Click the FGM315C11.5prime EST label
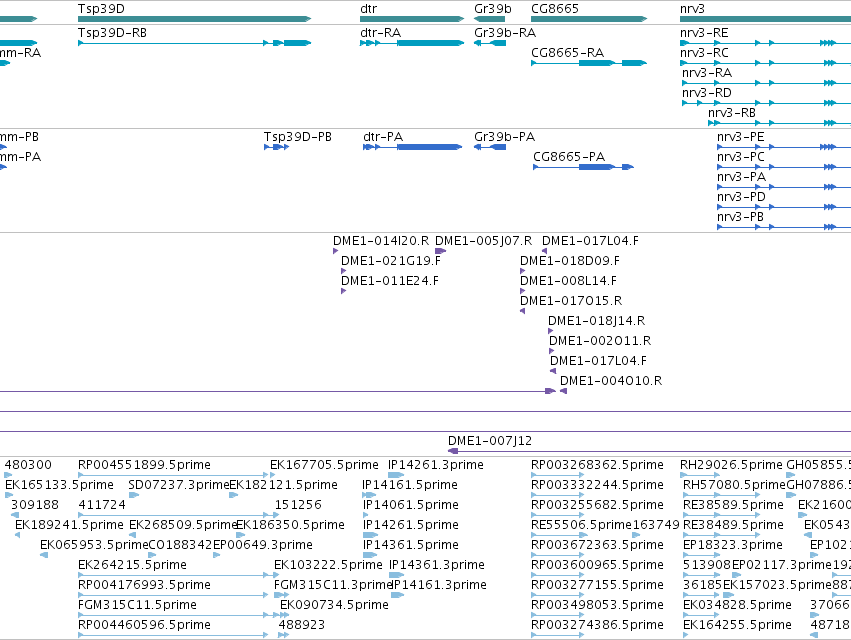This screenshot has width=851, height=640. pos(137,606)
